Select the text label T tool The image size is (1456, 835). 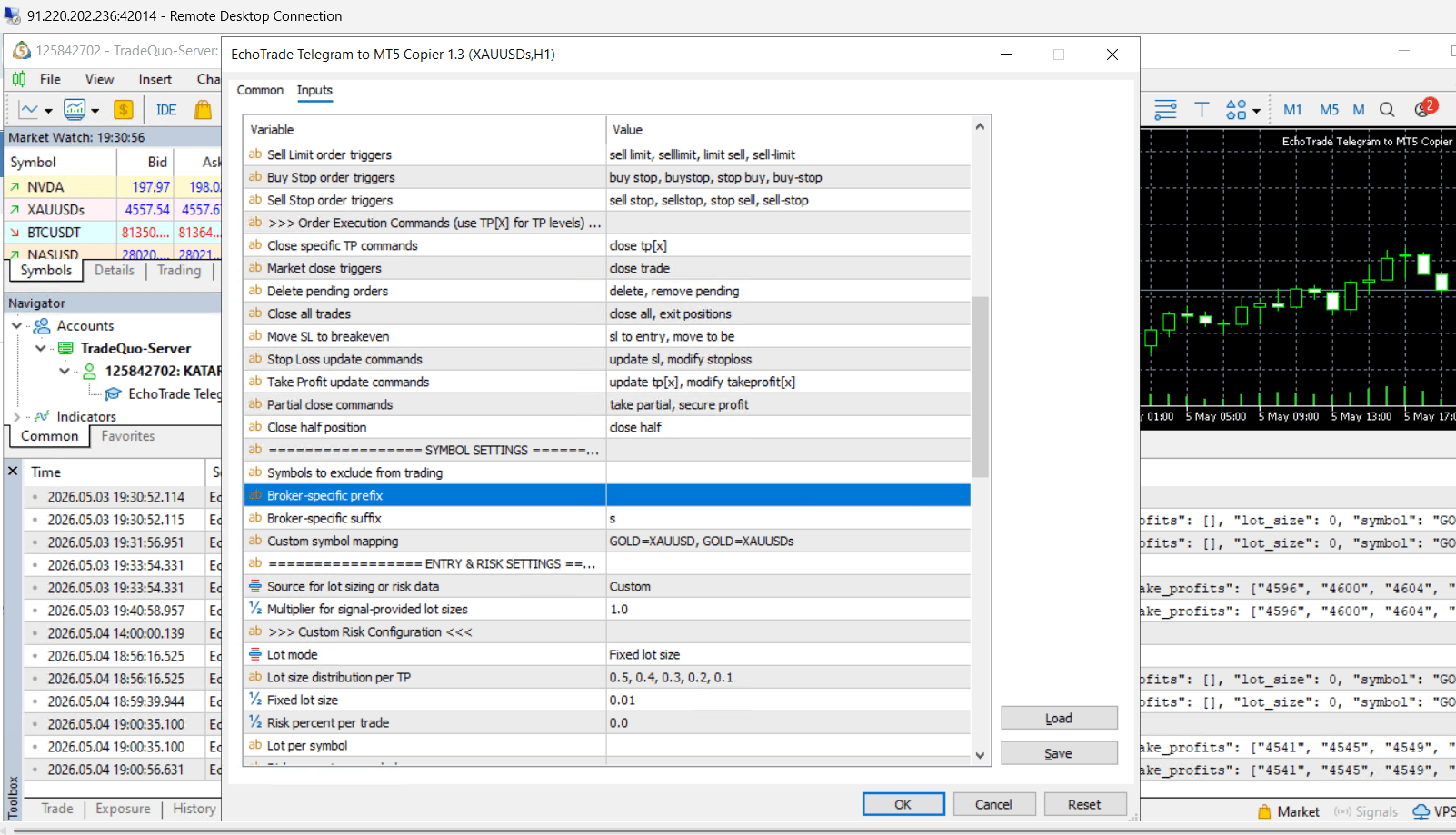pos(1202,110)
